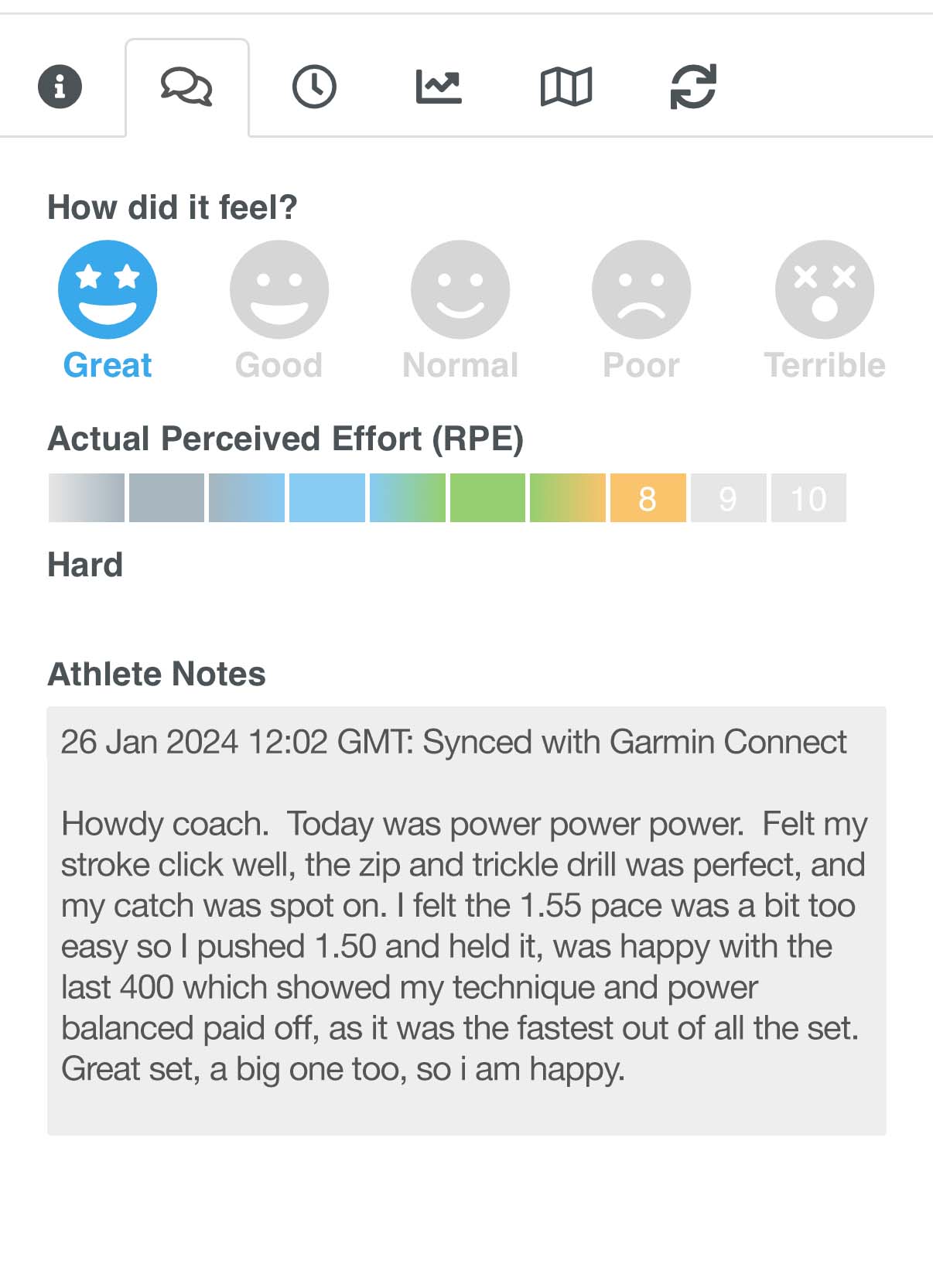Choose the solid light-blue RPE segment
The image size is (933, 1288).
coord(327,498)
